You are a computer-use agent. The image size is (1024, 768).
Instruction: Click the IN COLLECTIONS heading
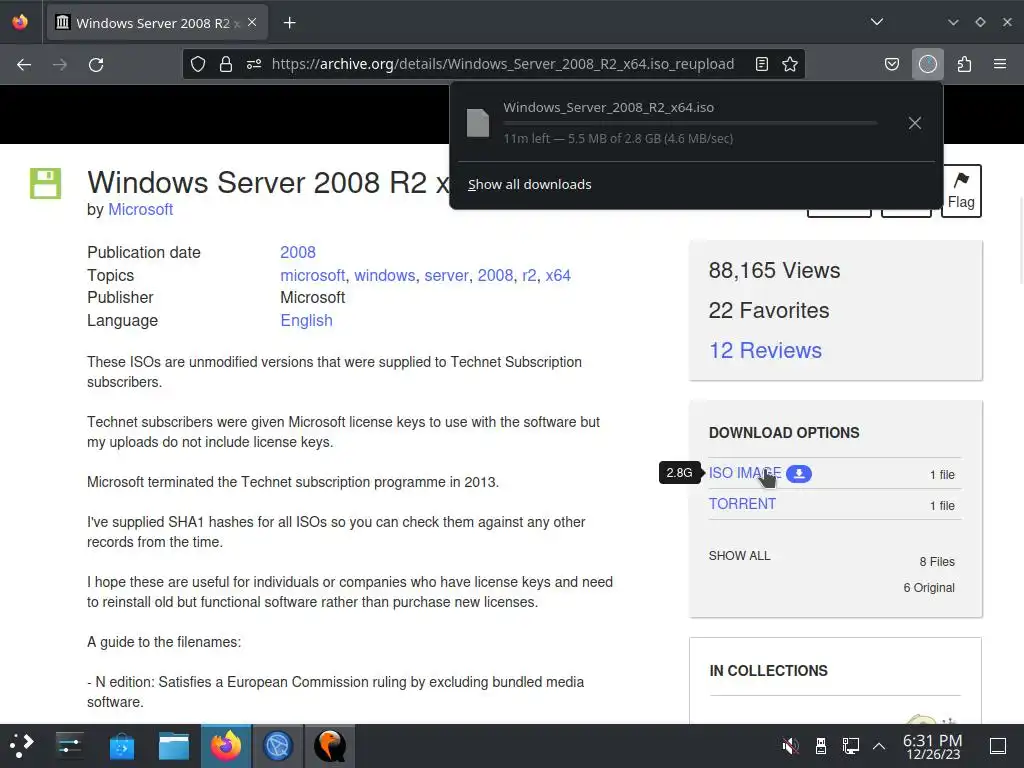coord(769,671)
